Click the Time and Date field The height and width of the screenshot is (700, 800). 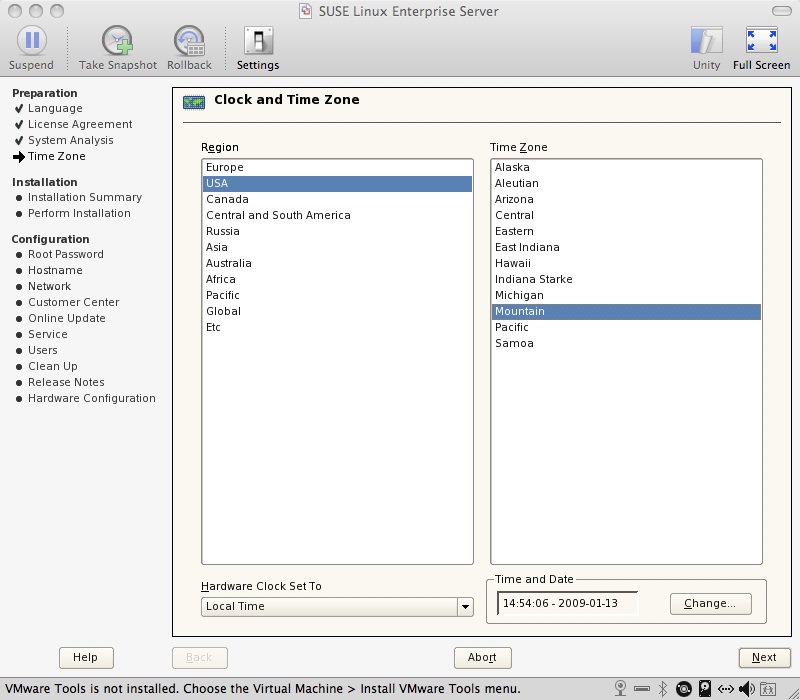567,604
